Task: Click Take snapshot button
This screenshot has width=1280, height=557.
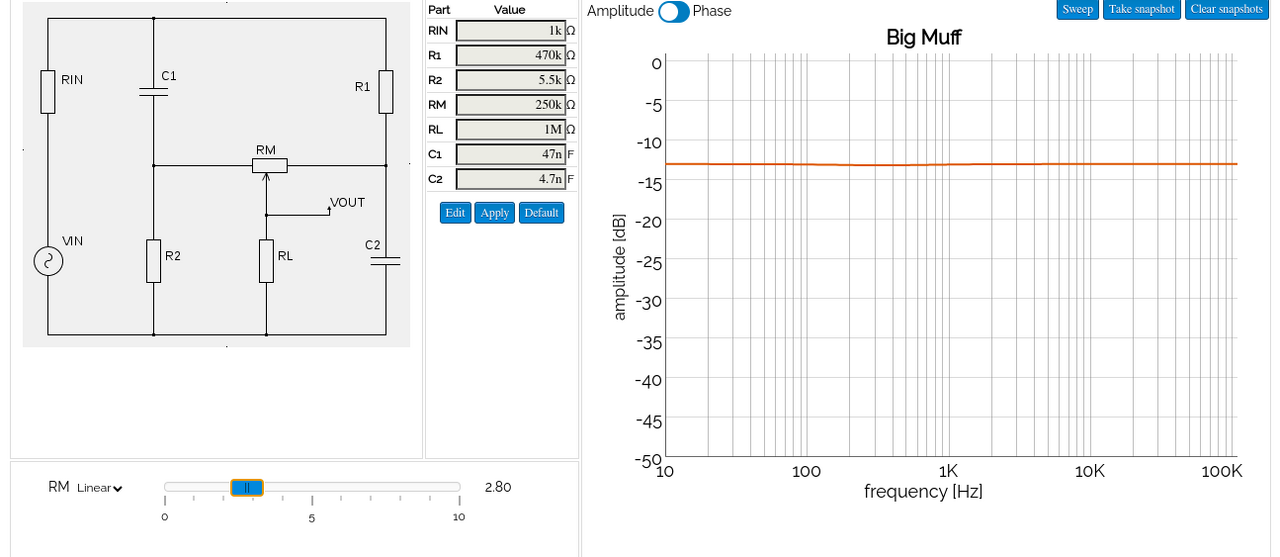Action: point(1141,9)
